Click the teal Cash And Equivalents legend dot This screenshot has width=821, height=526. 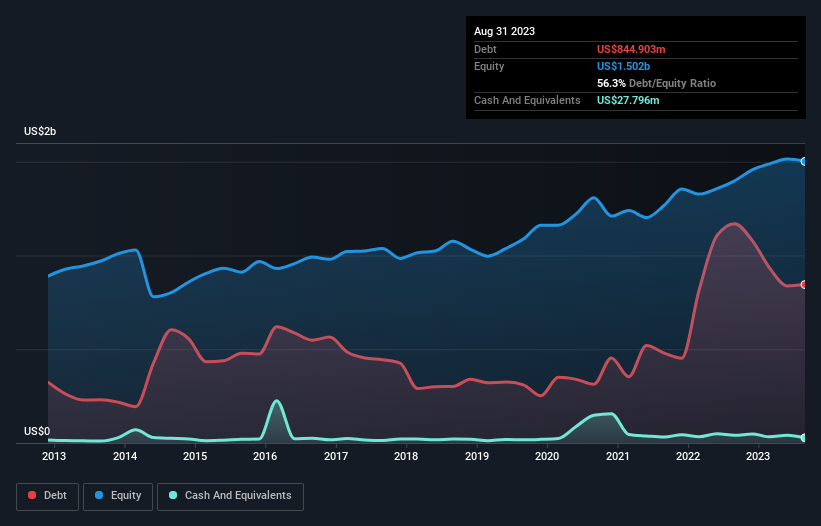pos(173,495)
